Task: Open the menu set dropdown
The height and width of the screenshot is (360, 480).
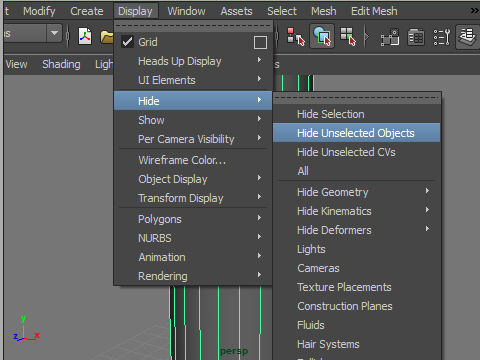Action: 54,33
